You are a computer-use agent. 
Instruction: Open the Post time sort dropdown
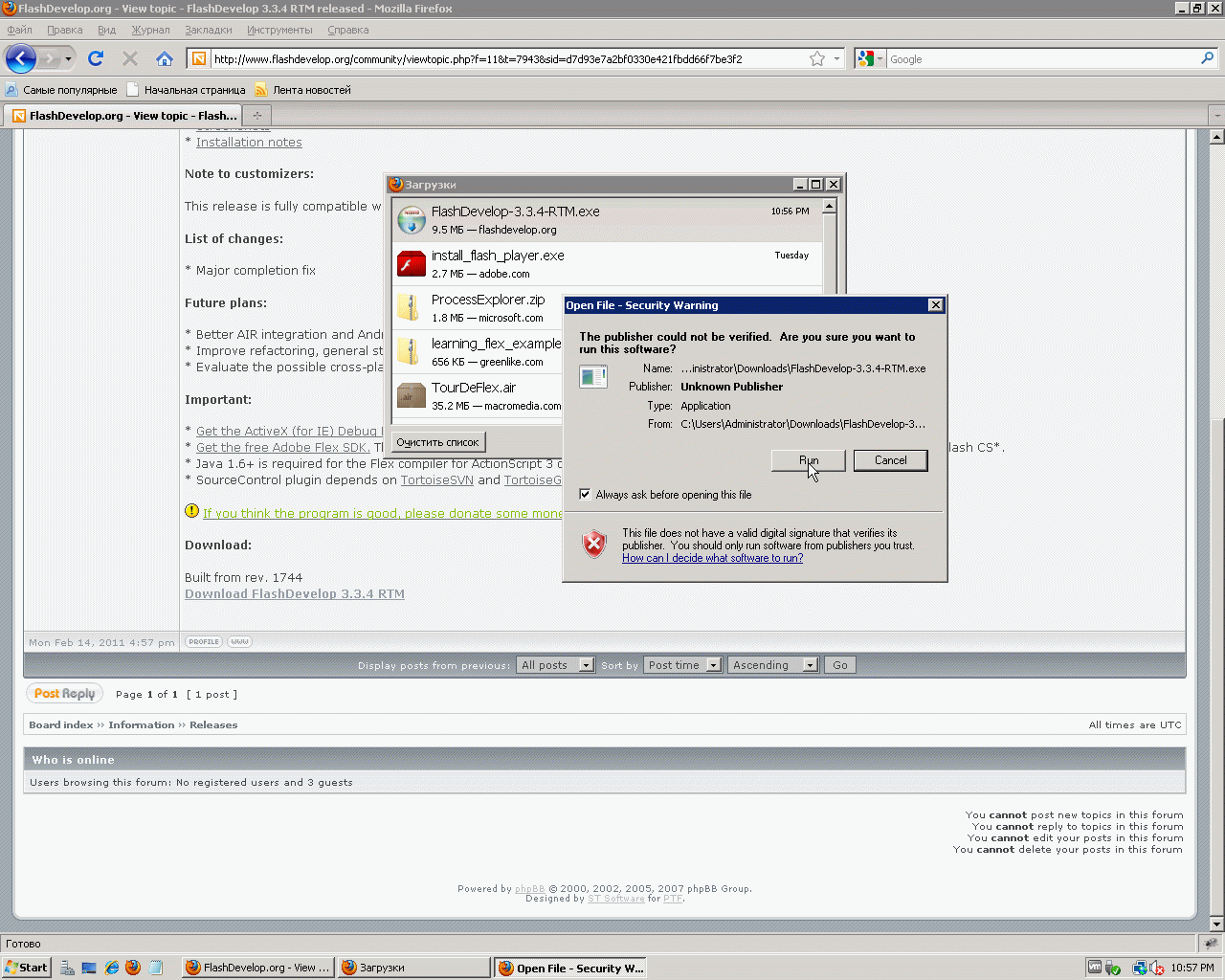point(683,665)
